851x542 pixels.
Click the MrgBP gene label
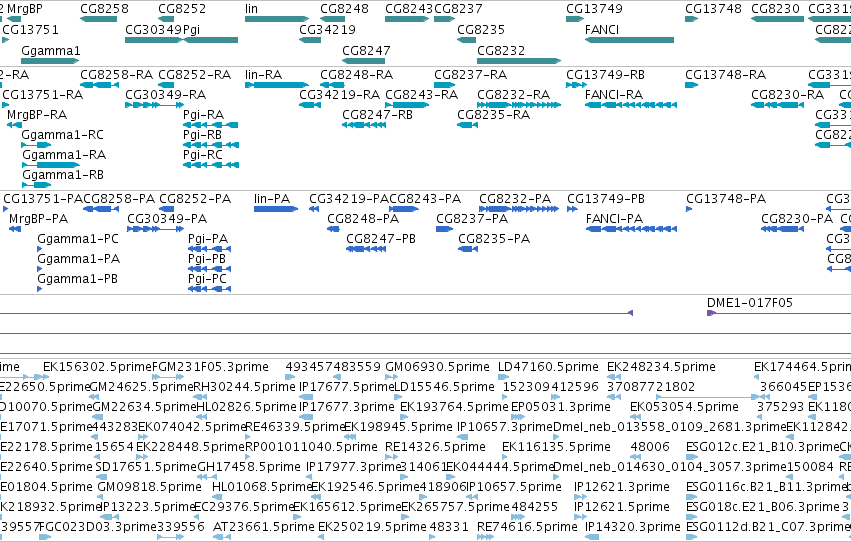[x=24, y=9]
